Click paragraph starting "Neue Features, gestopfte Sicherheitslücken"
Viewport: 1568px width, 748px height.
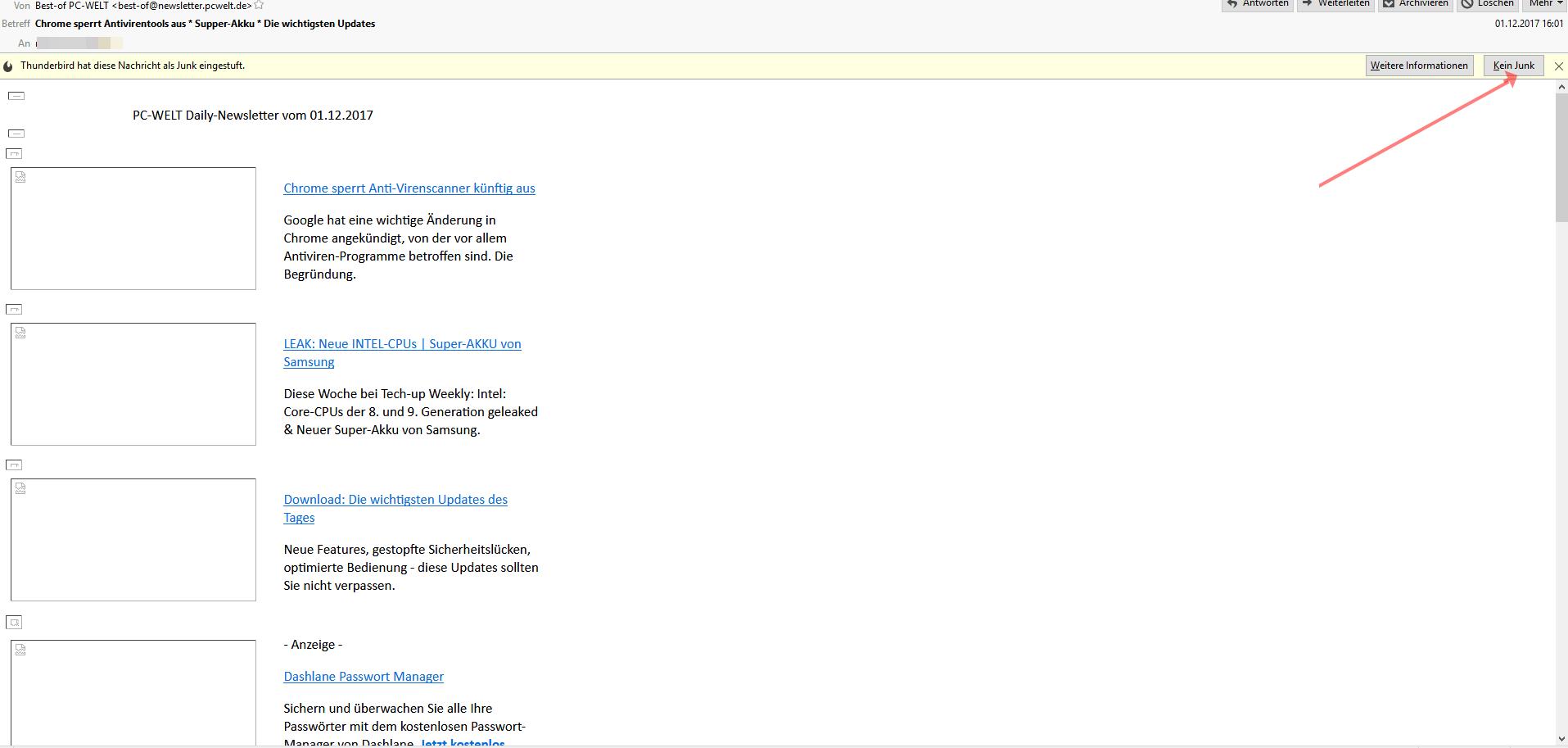(411, 568)
